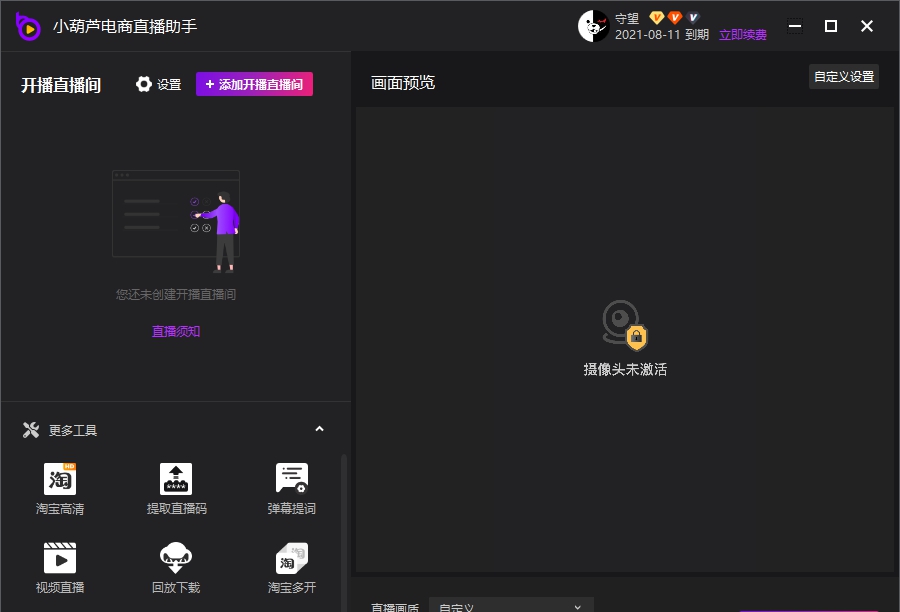900x612 pixels.
Task: Open the 直播须知 notice link
Action: tap(176, 331)
